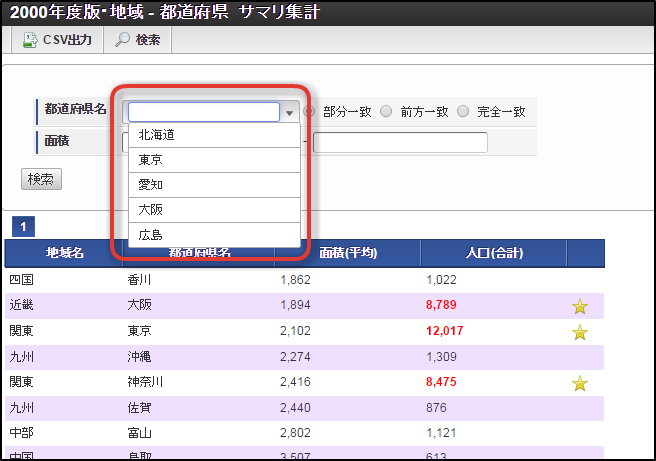This screenshot has width=656, height=461.
Task: Click the 東京 cell in the results table
Action: pyautogui.click(x=139, y=331)
